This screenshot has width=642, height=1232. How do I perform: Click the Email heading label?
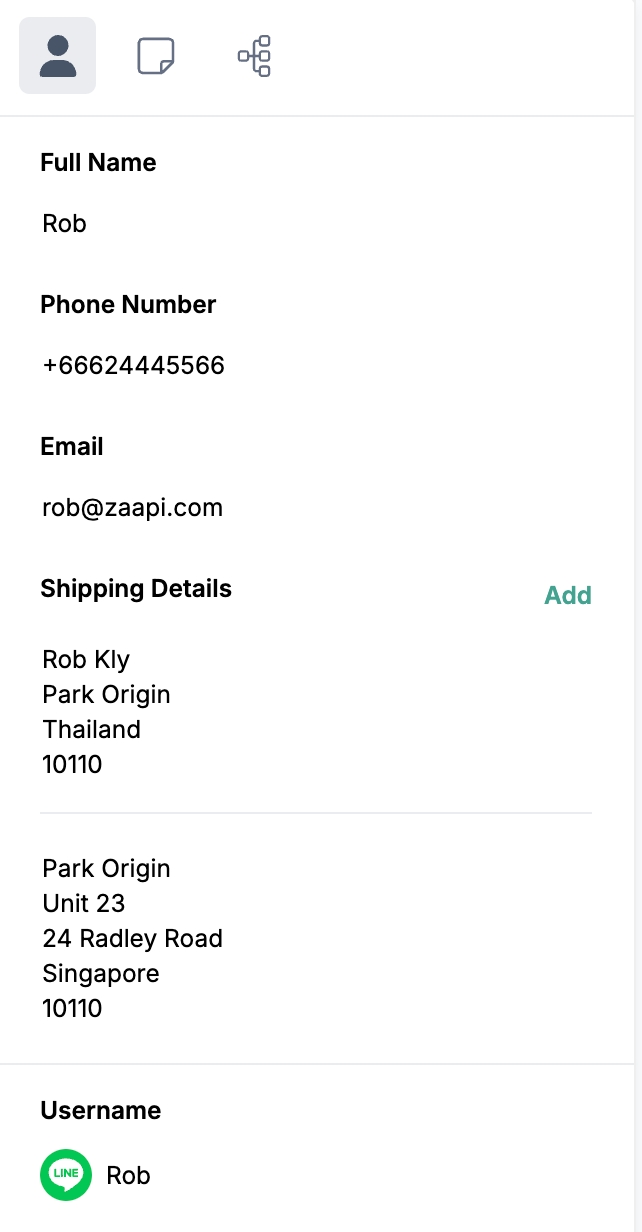coord(72,446)
